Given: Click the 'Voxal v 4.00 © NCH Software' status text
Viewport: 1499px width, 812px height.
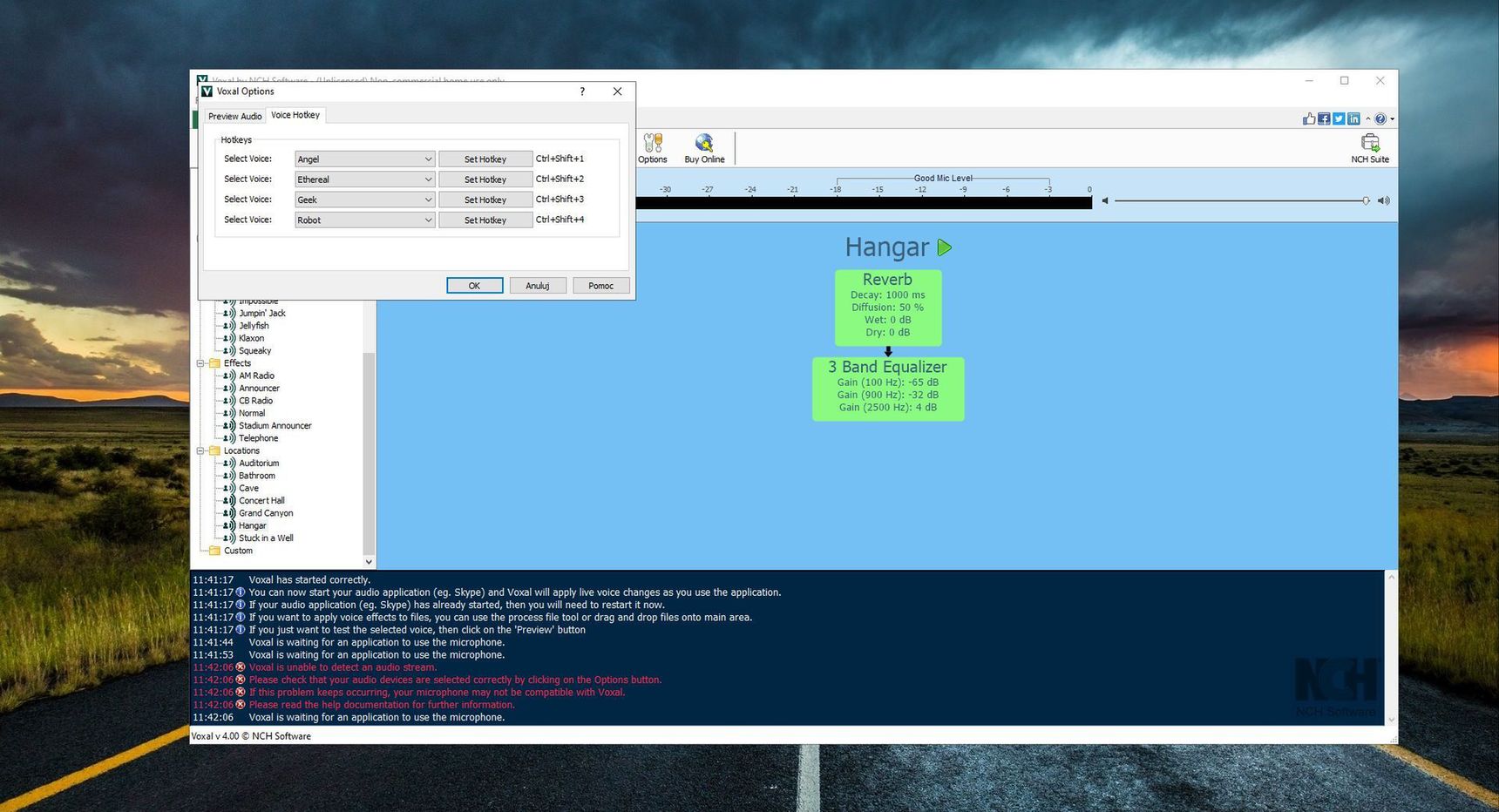Looking at the screenshot, I should coord(251,736).
